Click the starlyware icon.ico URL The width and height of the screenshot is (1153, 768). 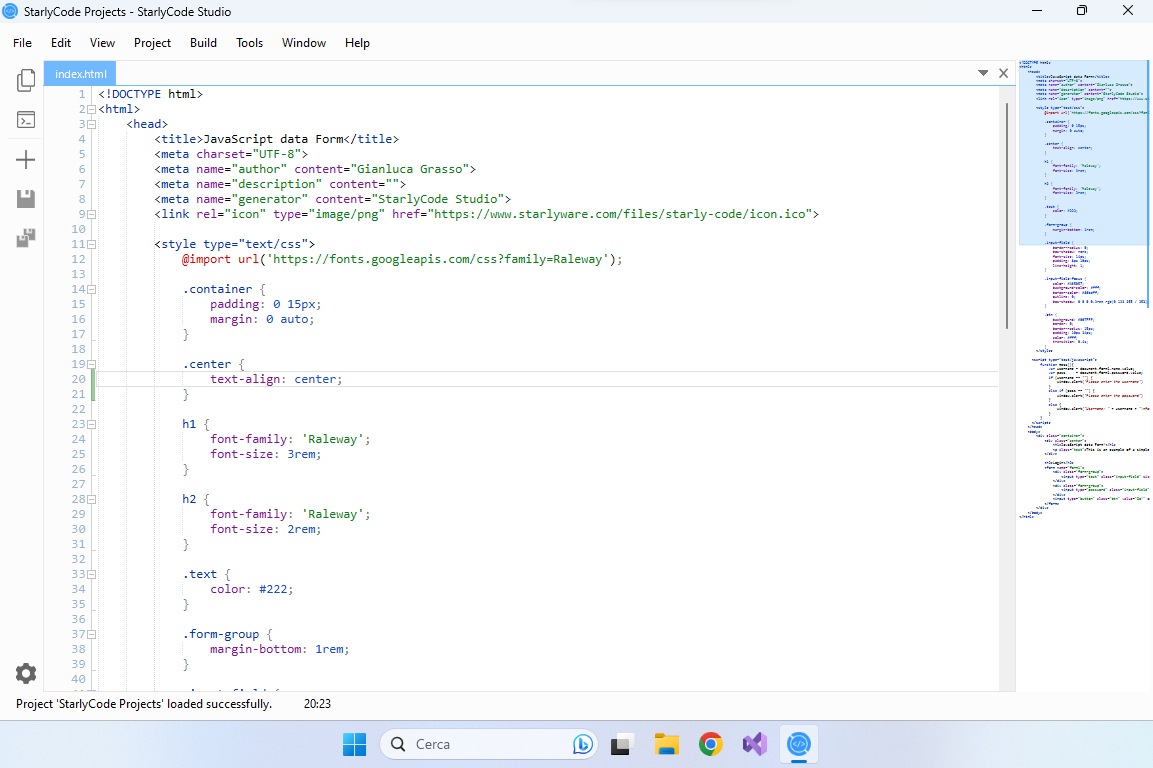622,214
